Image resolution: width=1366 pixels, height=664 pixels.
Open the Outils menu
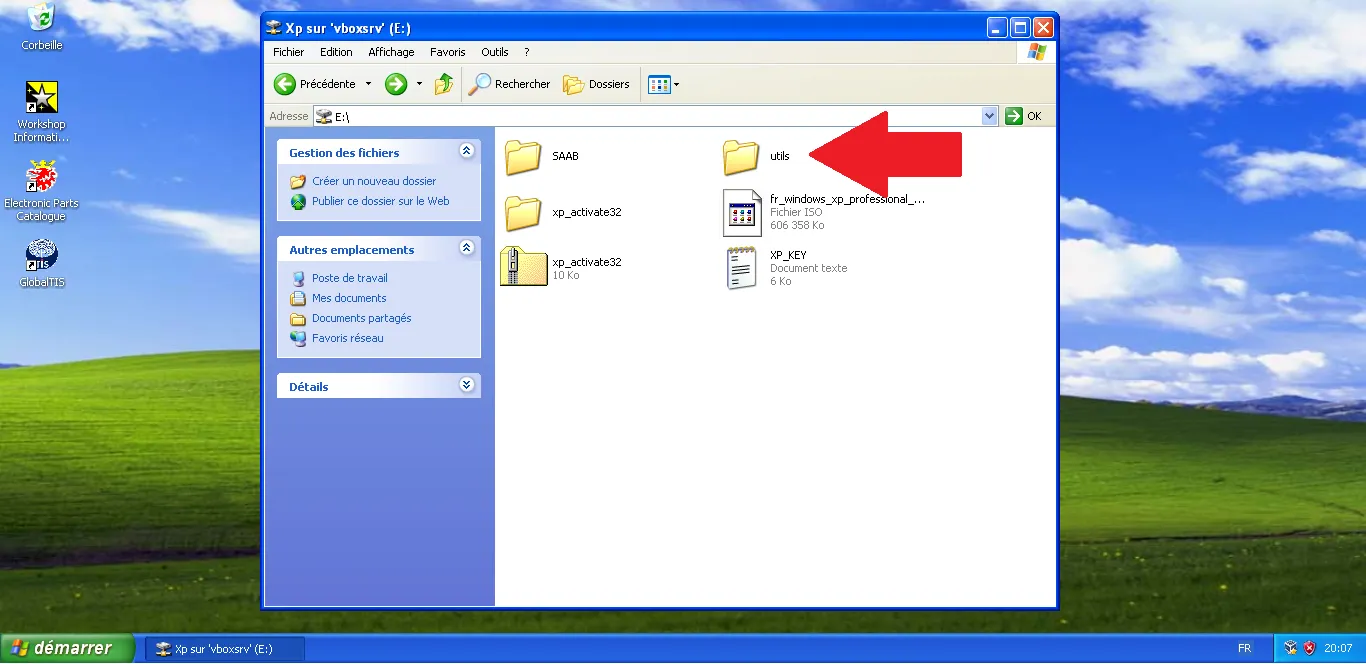click(x=494, y=52)
